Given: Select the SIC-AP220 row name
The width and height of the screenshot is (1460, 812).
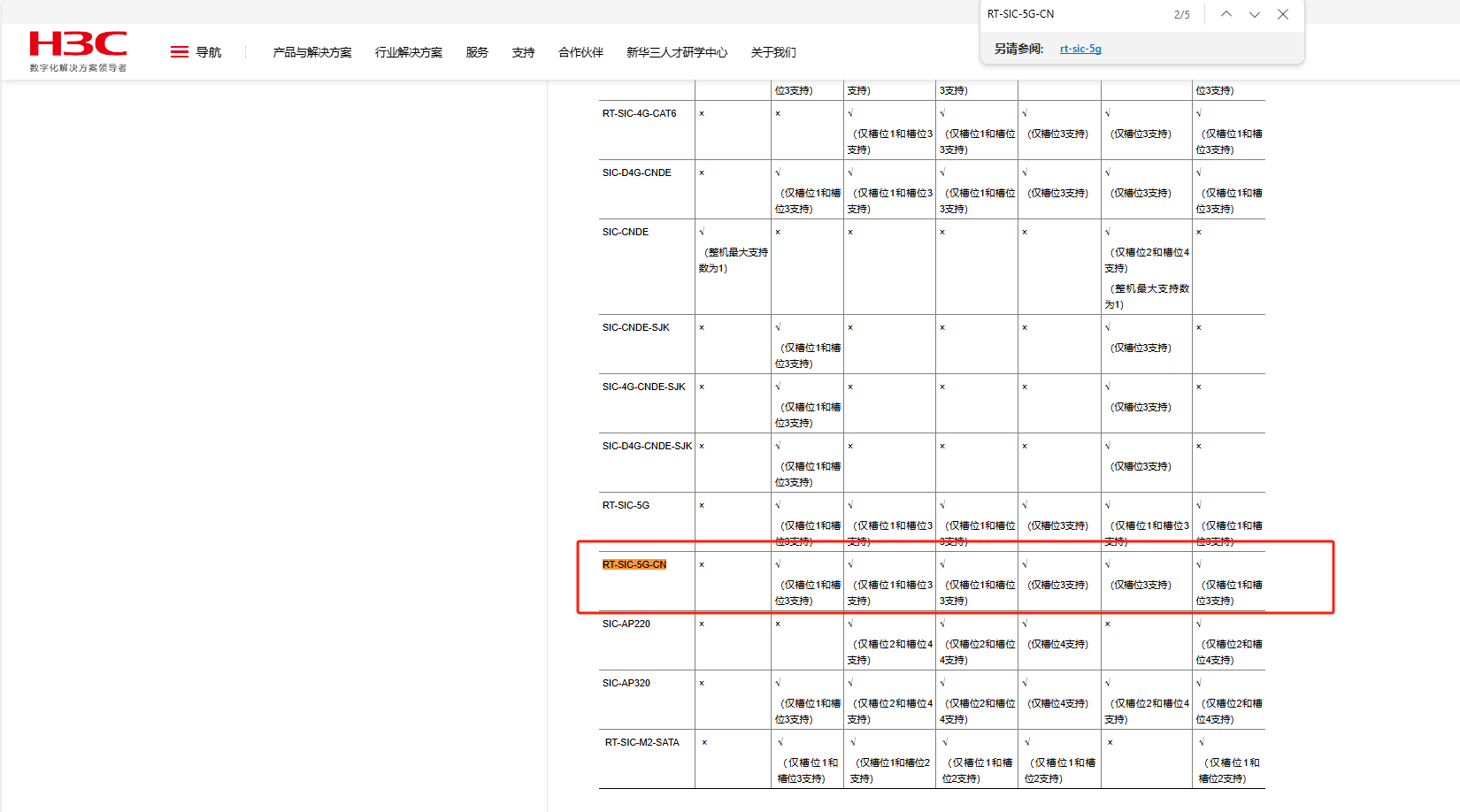Looking at the screenshot, I should tap(626, 624).
